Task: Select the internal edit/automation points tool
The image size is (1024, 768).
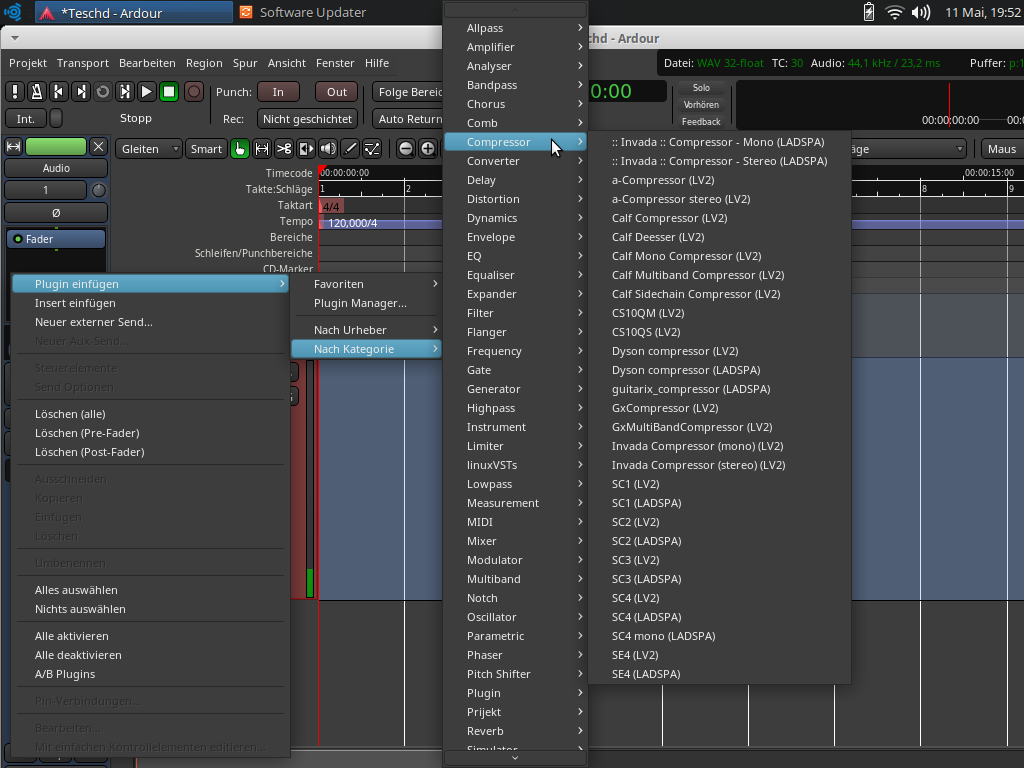Action: click(372, 149)
